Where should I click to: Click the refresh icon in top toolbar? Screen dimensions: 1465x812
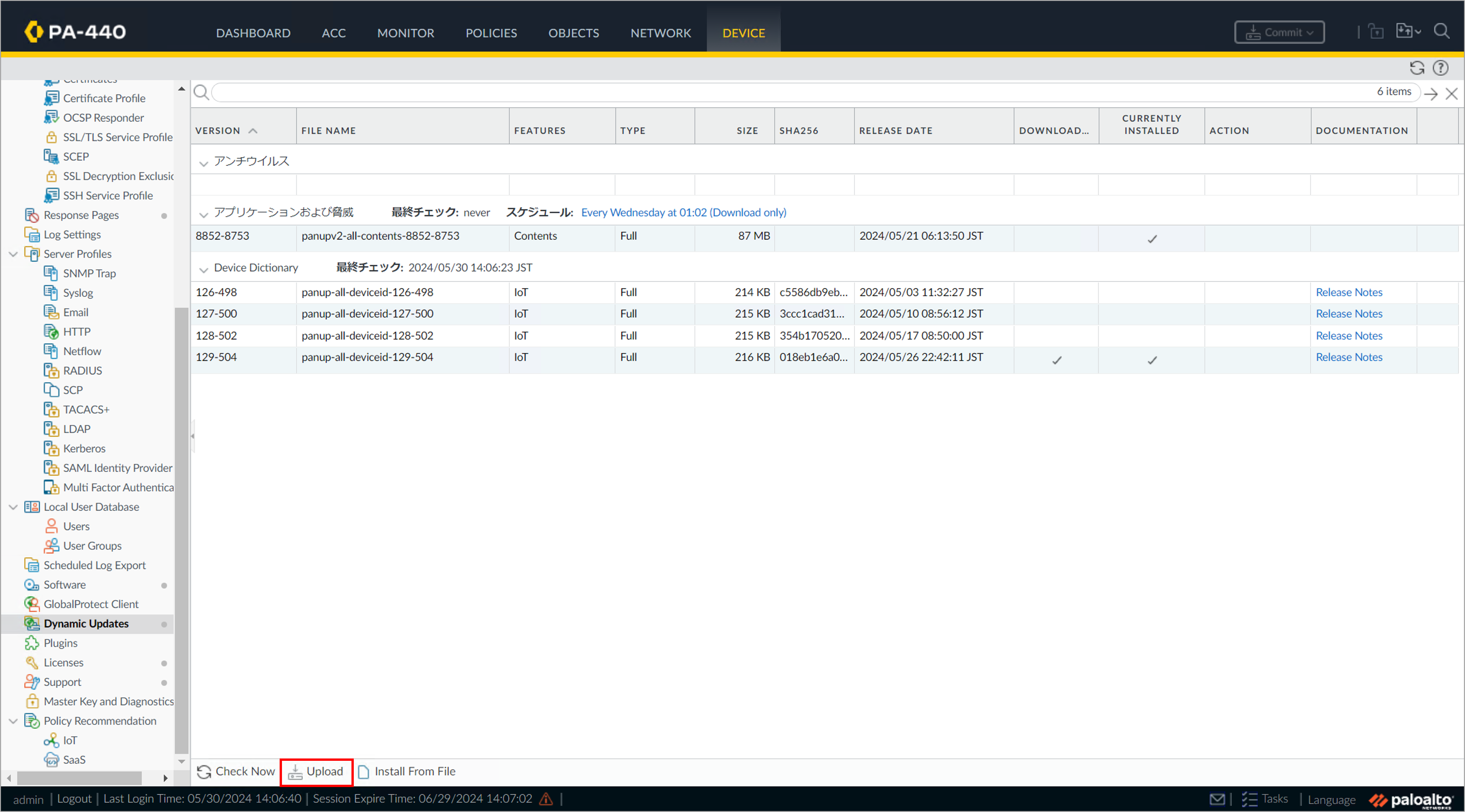1416,68
